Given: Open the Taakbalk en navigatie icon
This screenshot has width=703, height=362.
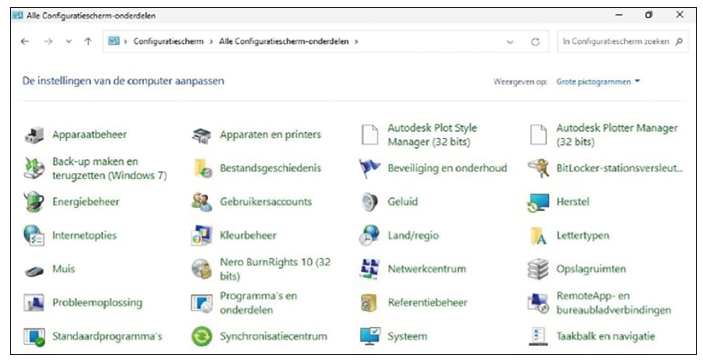Looking at the screenshot, I should 538,336.
